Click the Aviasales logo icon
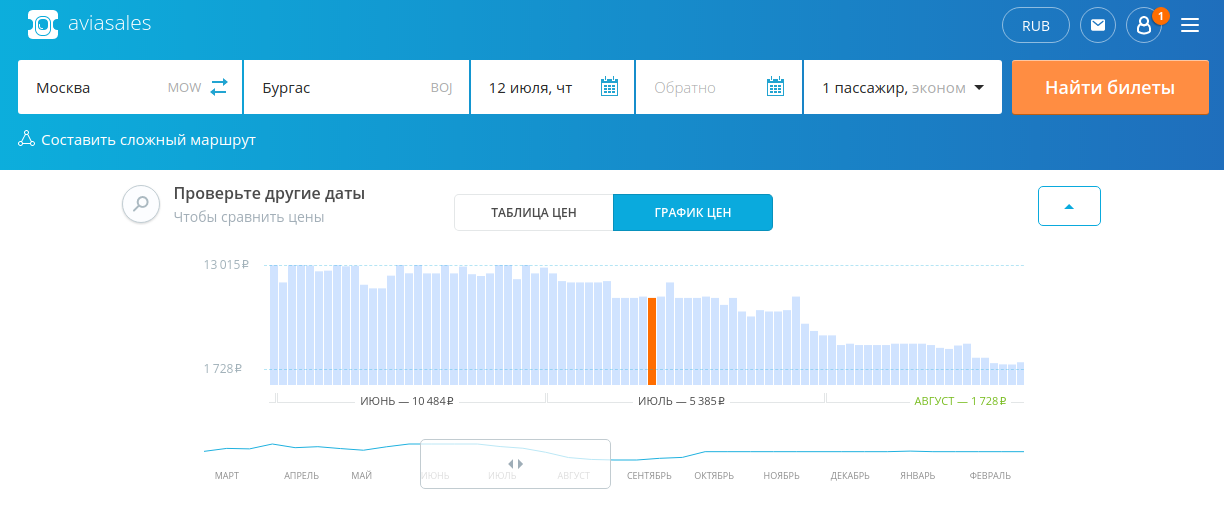The image size is (1224, 509). coord(42,24)
